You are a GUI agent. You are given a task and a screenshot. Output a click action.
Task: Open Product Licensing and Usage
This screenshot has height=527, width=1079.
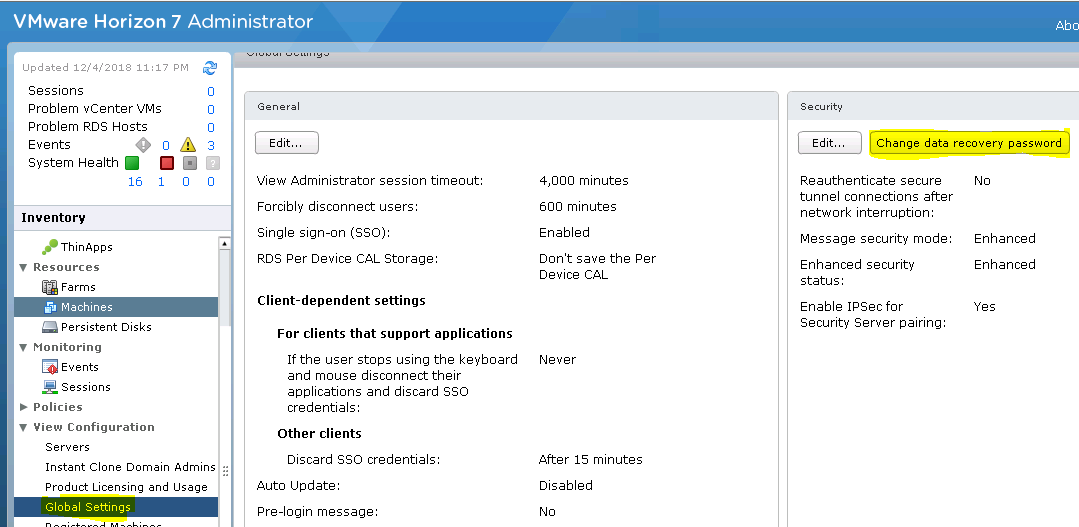(126, 487)
